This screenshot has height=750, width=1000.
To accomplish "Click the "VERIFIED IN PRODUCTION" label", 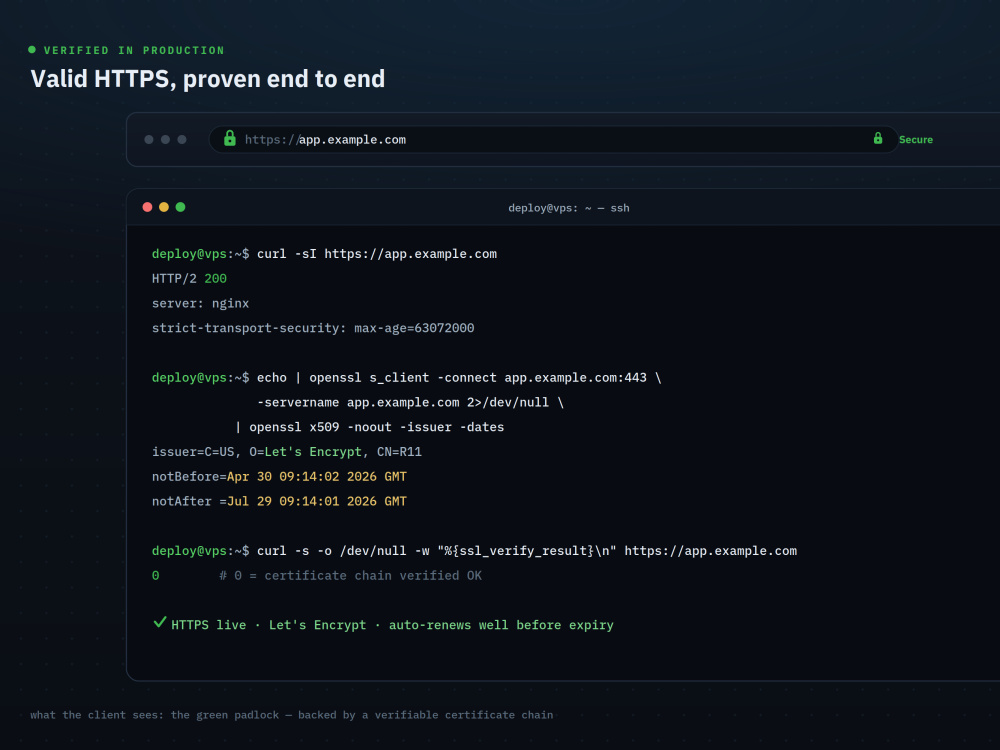I will [134, 50].
